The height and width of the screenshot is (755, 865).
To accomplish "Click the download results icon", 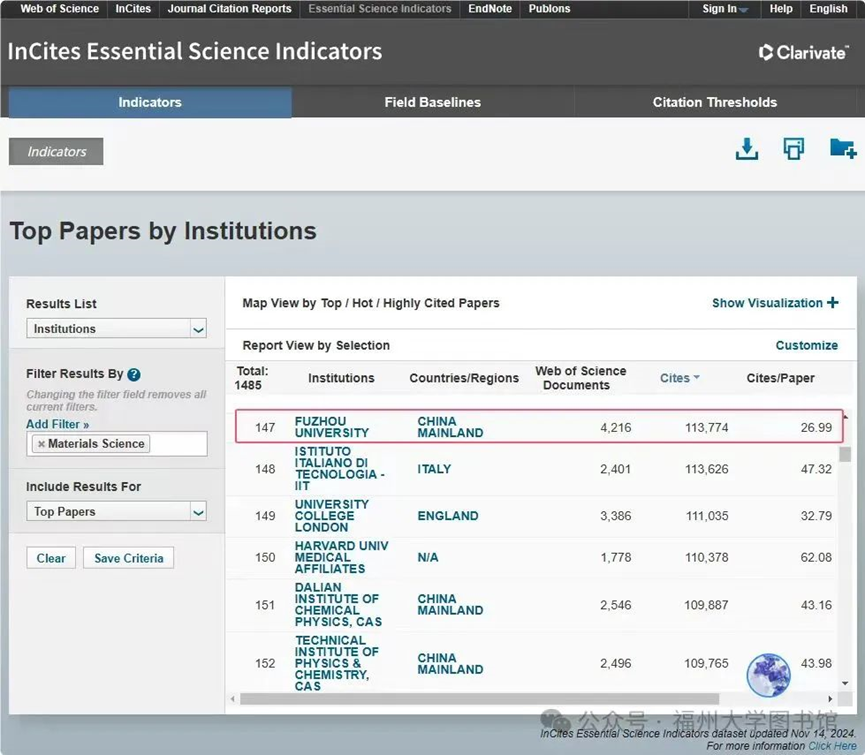I will click(746, 149).
